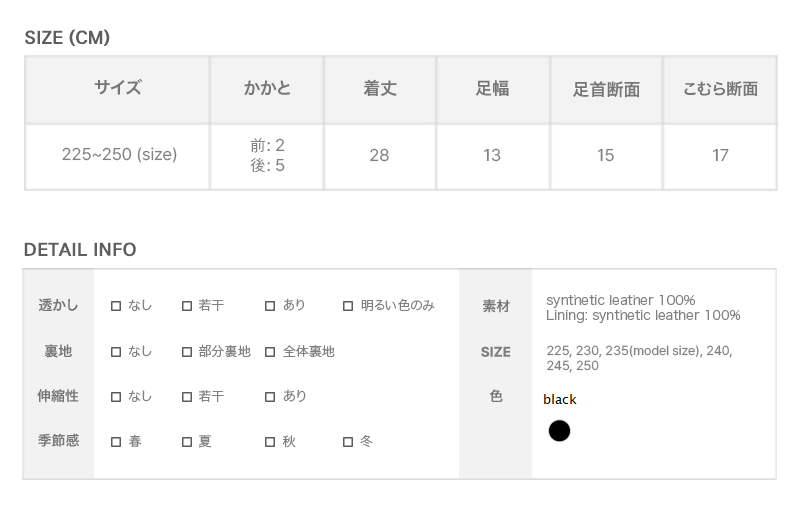Tick the 冬 season checkbox

click(348, 442)
